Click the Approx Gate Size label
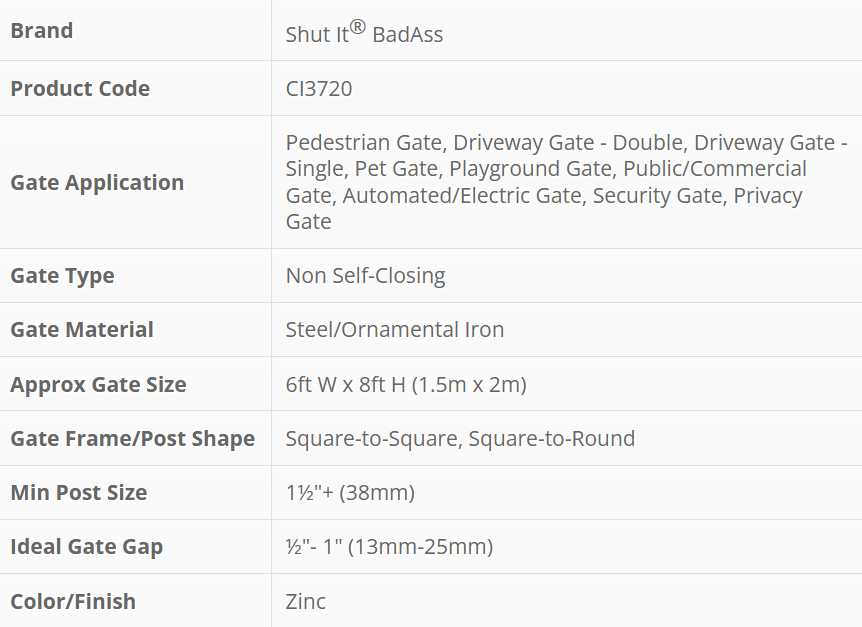 click(x=98, y=385)
